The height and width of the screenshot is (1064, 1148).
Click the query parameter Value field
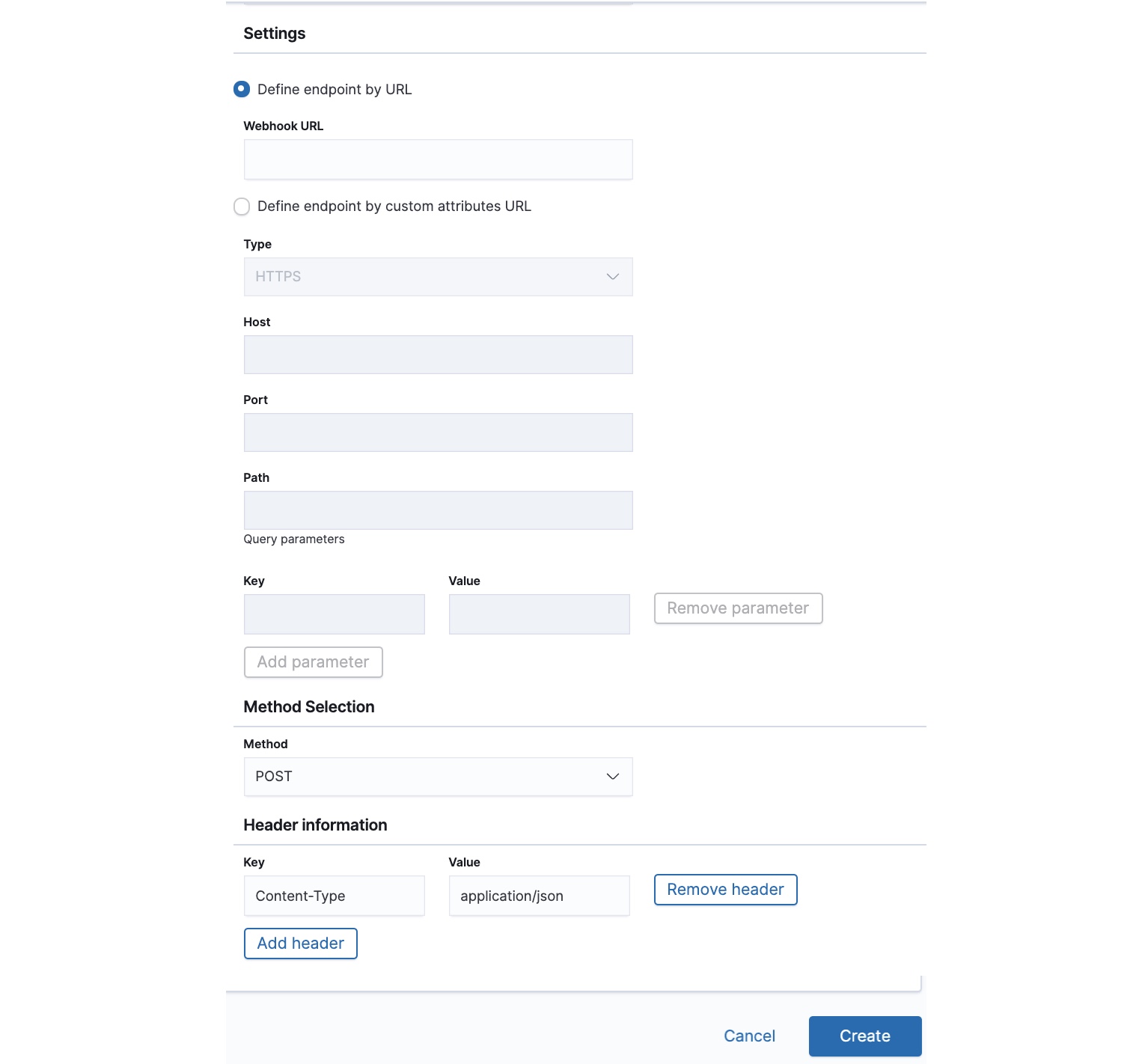point(540,614)
